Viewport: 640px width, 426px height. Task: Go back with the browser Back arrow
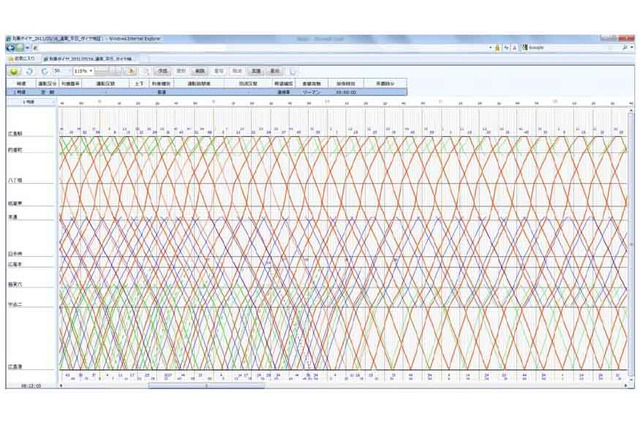(x=11, y=48)
